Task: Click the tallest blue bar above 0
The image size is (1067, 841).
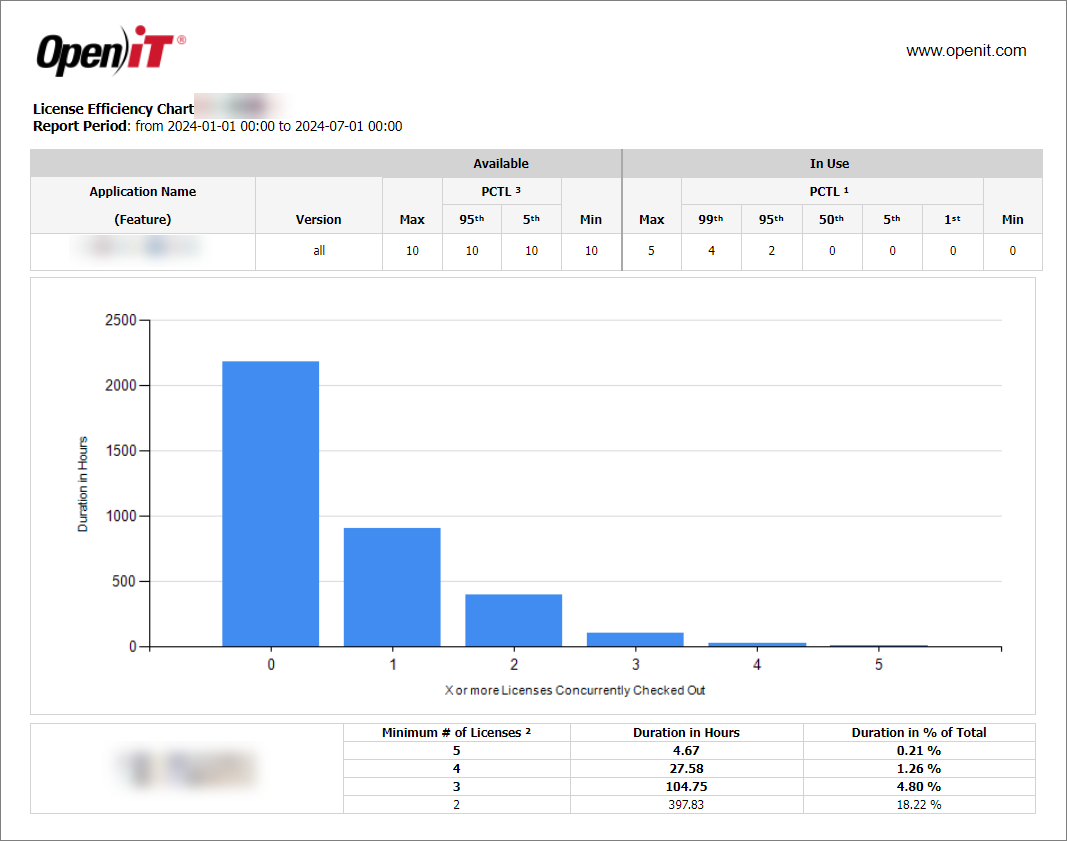Action: pos(270,500)
